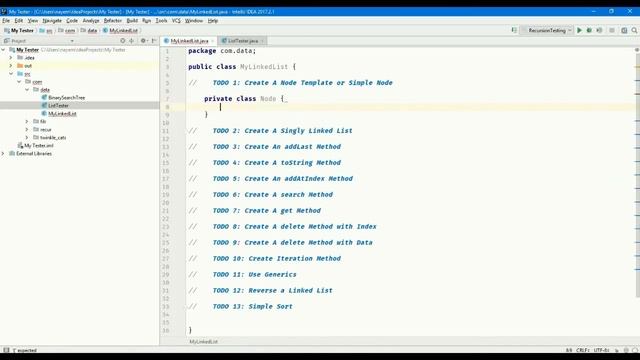Hide Project panel icon
The image size is (640, 360).
point(154,41)
